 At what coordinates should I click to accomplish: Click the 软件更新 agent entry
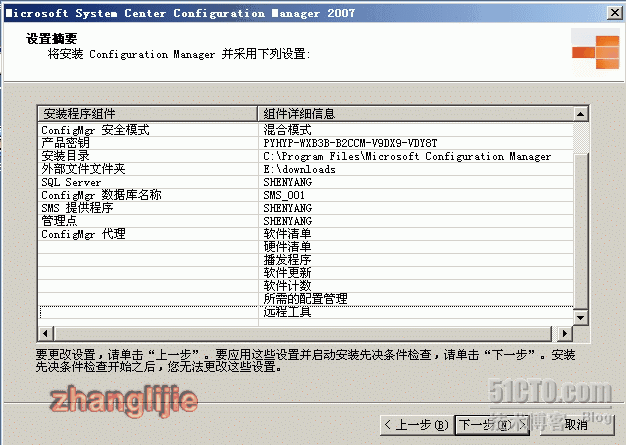pos(287,273)
